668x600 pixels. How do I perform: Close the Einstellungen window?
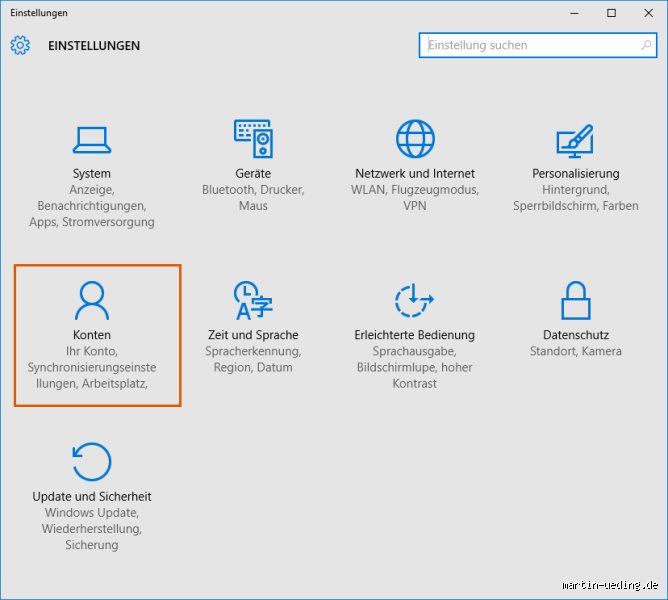648,13
